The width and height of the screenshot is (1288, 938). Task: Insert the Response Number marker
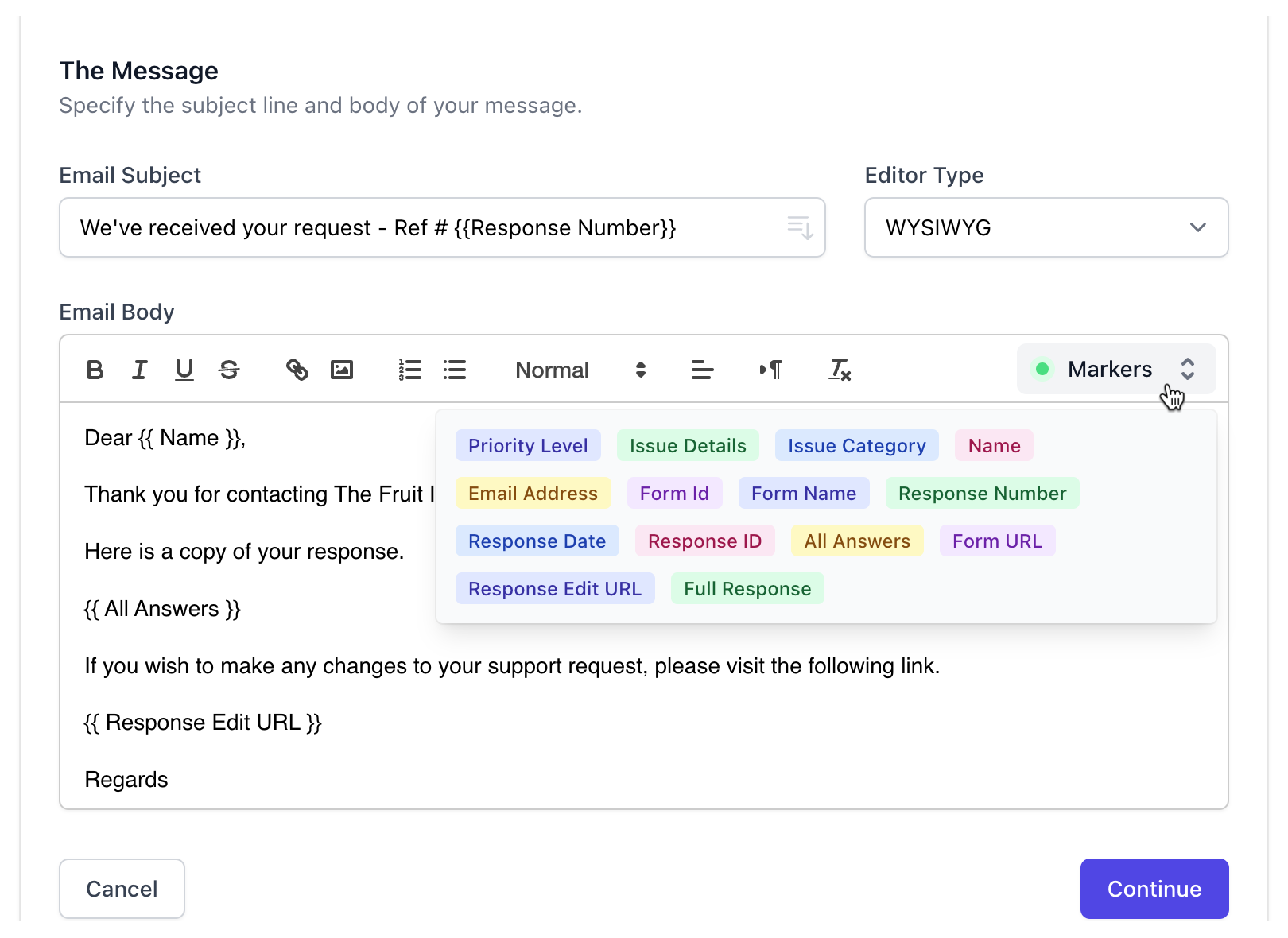(x=982, y=493)
